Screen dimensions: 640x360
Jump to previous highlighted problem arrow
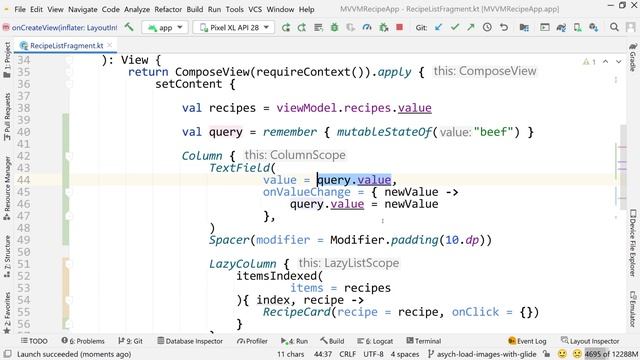pos(606,62)
